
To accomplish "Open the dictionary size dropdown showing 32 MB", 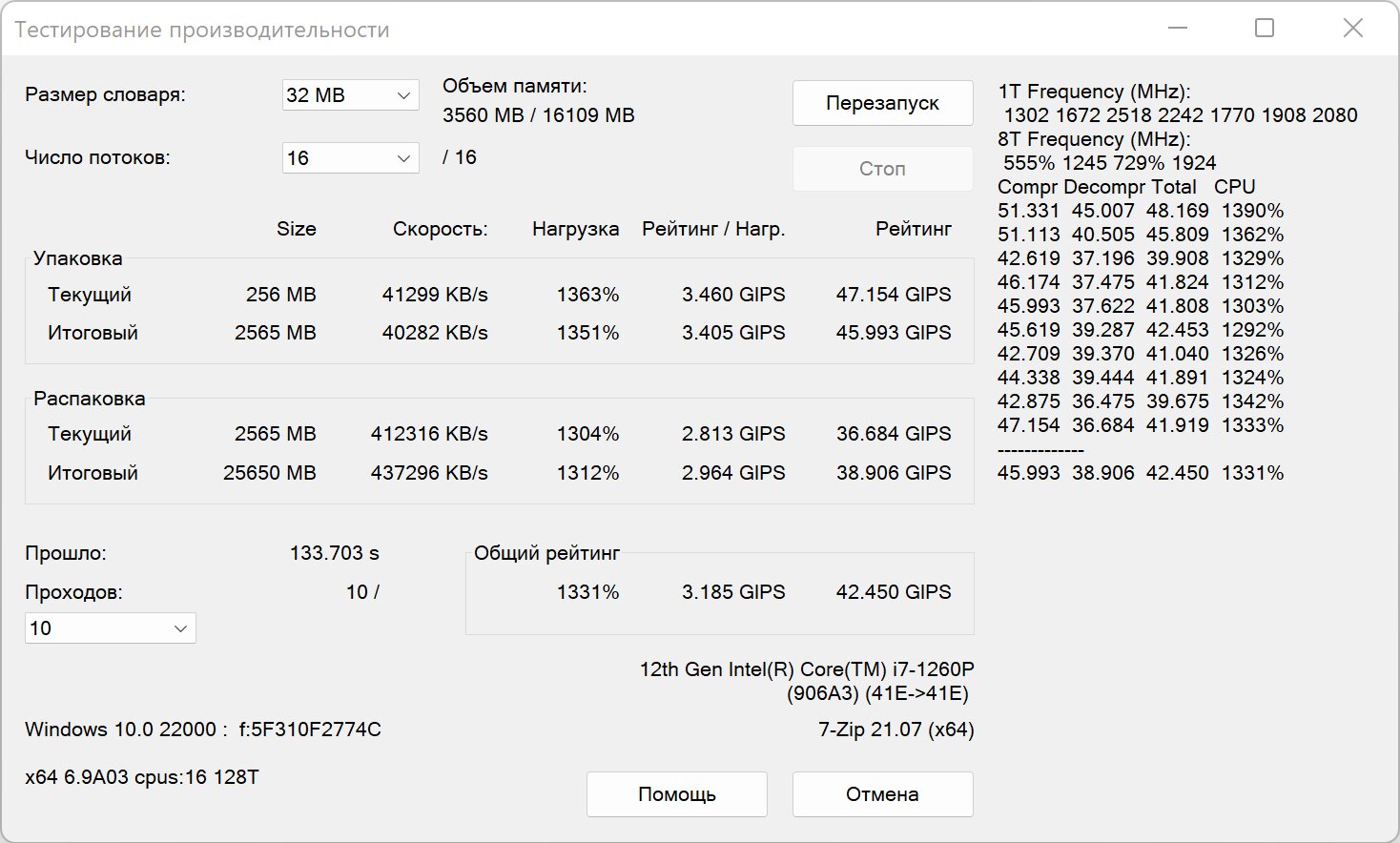I will pos(350,95).
